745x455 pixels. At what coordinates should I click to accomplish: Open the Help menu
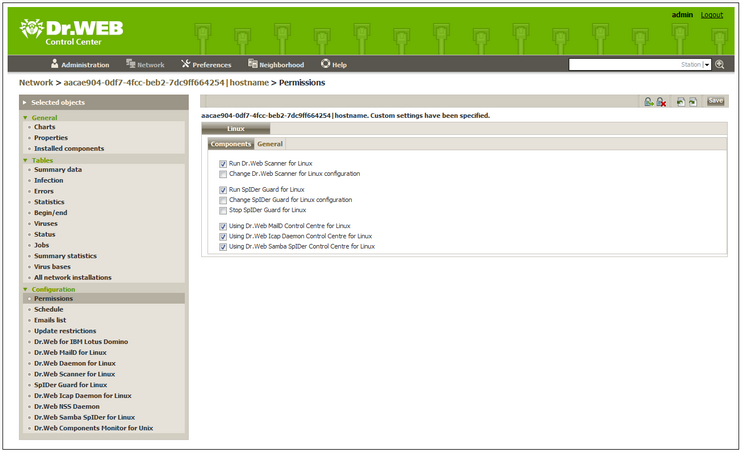click(x=334, y=64)
